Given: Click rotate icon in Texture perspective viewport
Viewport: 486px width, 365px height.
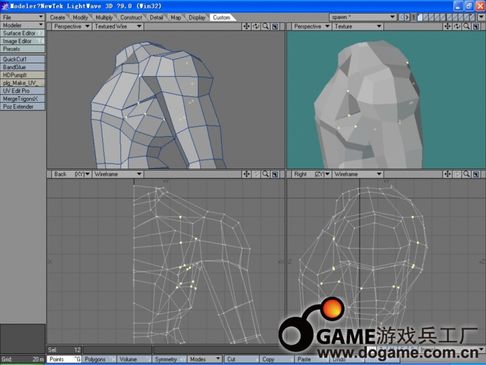Looking at the screenshot, I should [x=457, y=26].
